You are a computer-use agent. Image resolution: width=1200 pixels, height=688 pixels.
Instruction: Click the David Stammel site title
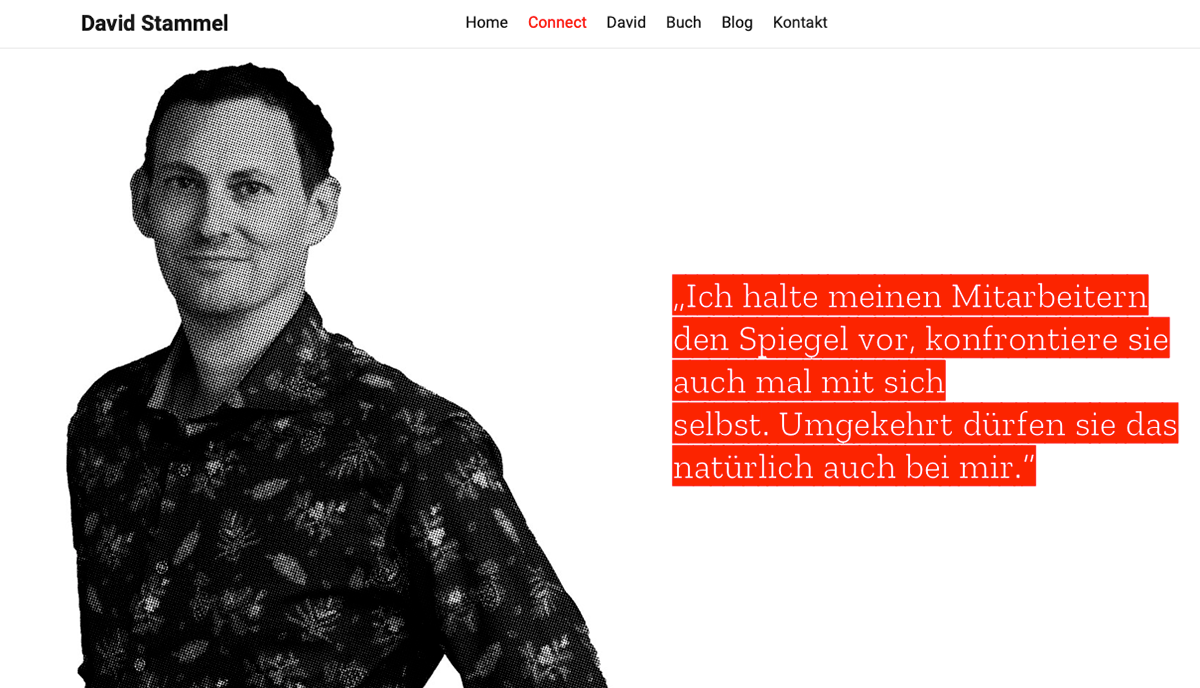coord(154,23)
